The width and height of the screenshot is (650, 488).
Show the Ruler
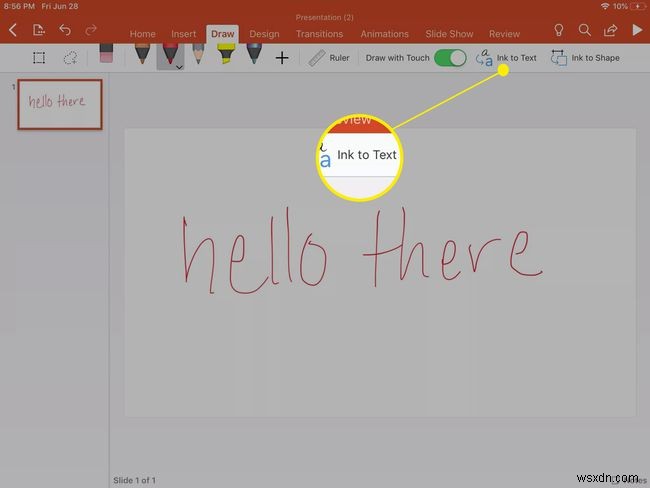[x=329, y=58]
